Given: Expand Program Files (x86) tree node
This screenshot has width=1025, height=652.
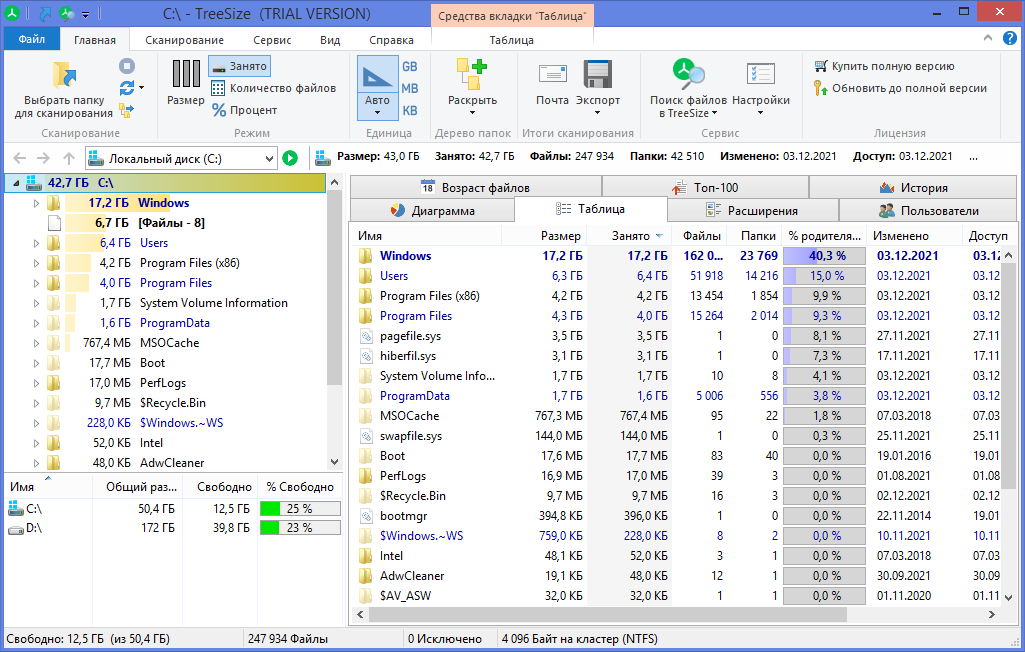Looking at the screenshot, I should [37, 264].
